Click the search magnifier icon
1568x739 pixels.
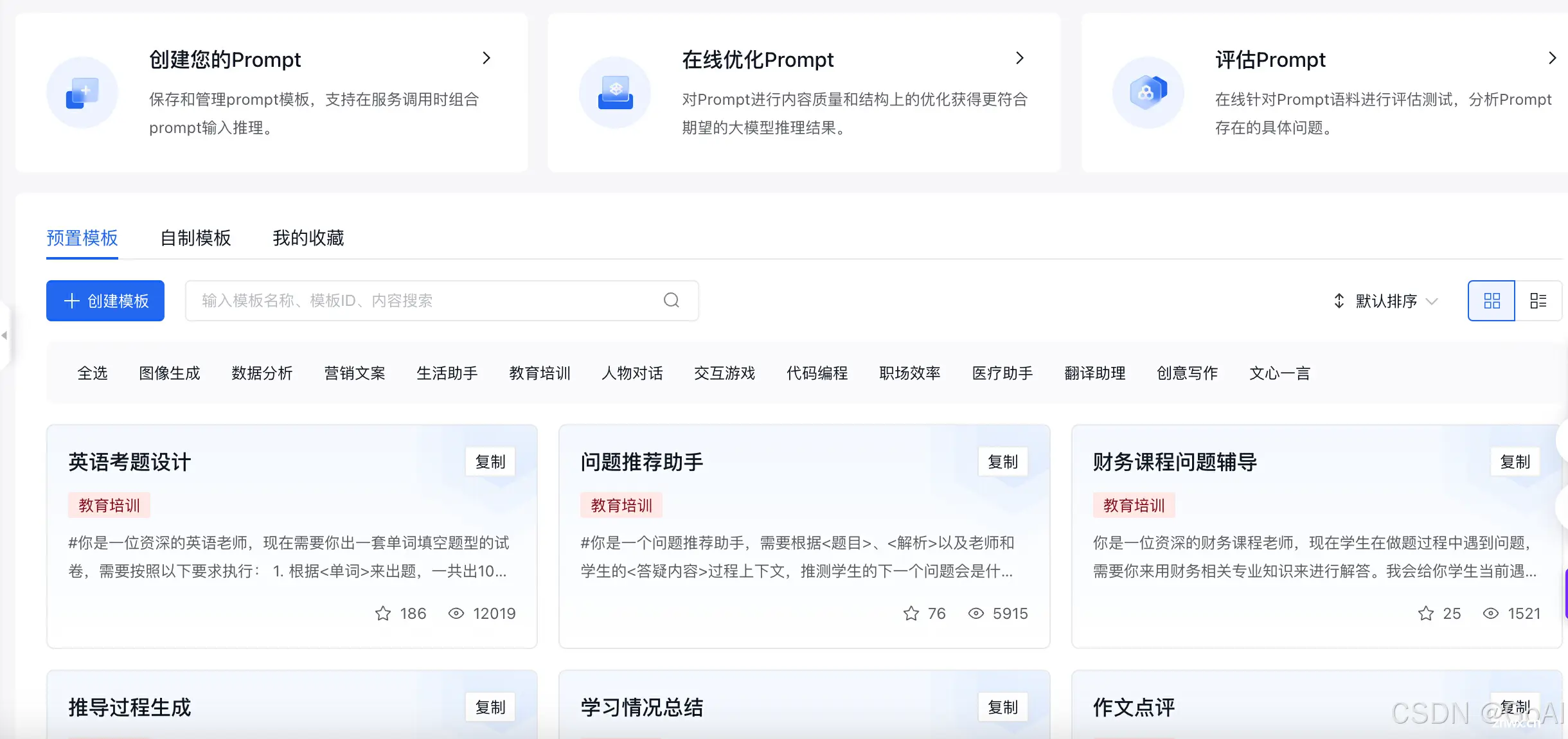tap(672, 300)
